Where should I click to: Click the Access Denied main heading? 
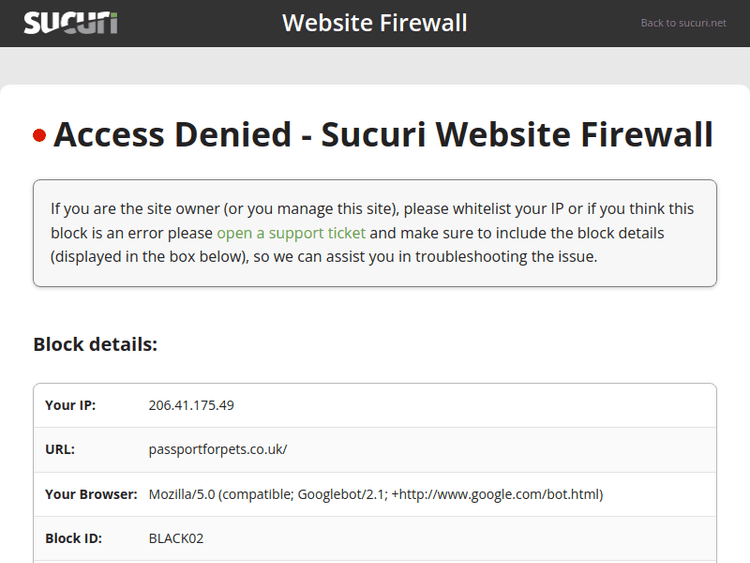click(x=383, y=134)
